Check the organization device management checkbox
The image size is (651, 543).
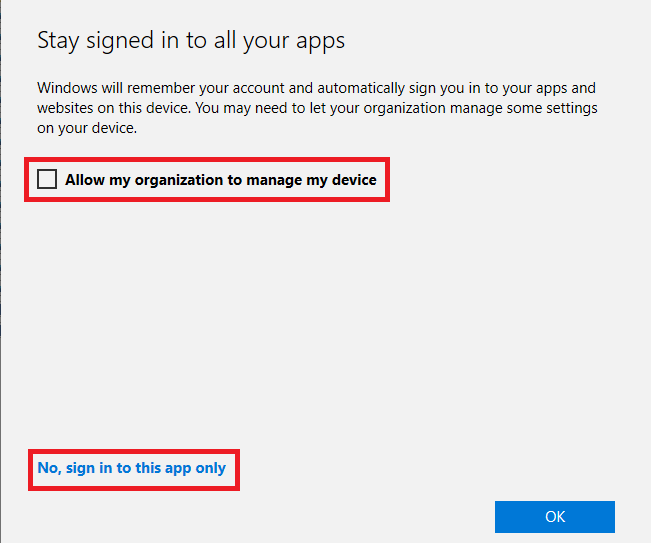coord(47,179)
